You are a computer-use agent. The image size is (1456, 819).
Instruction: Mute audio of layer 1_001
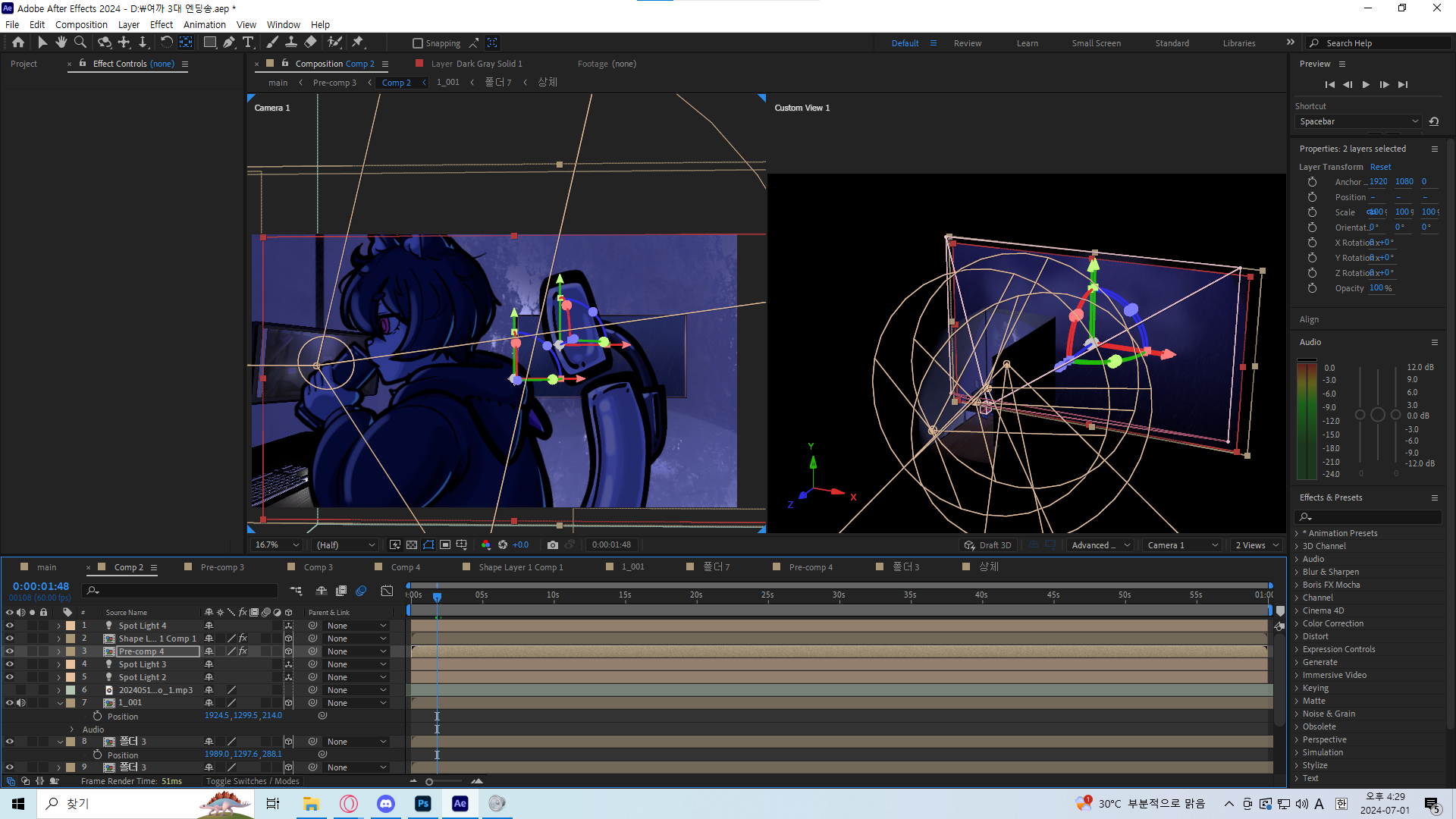pos(21,703)
